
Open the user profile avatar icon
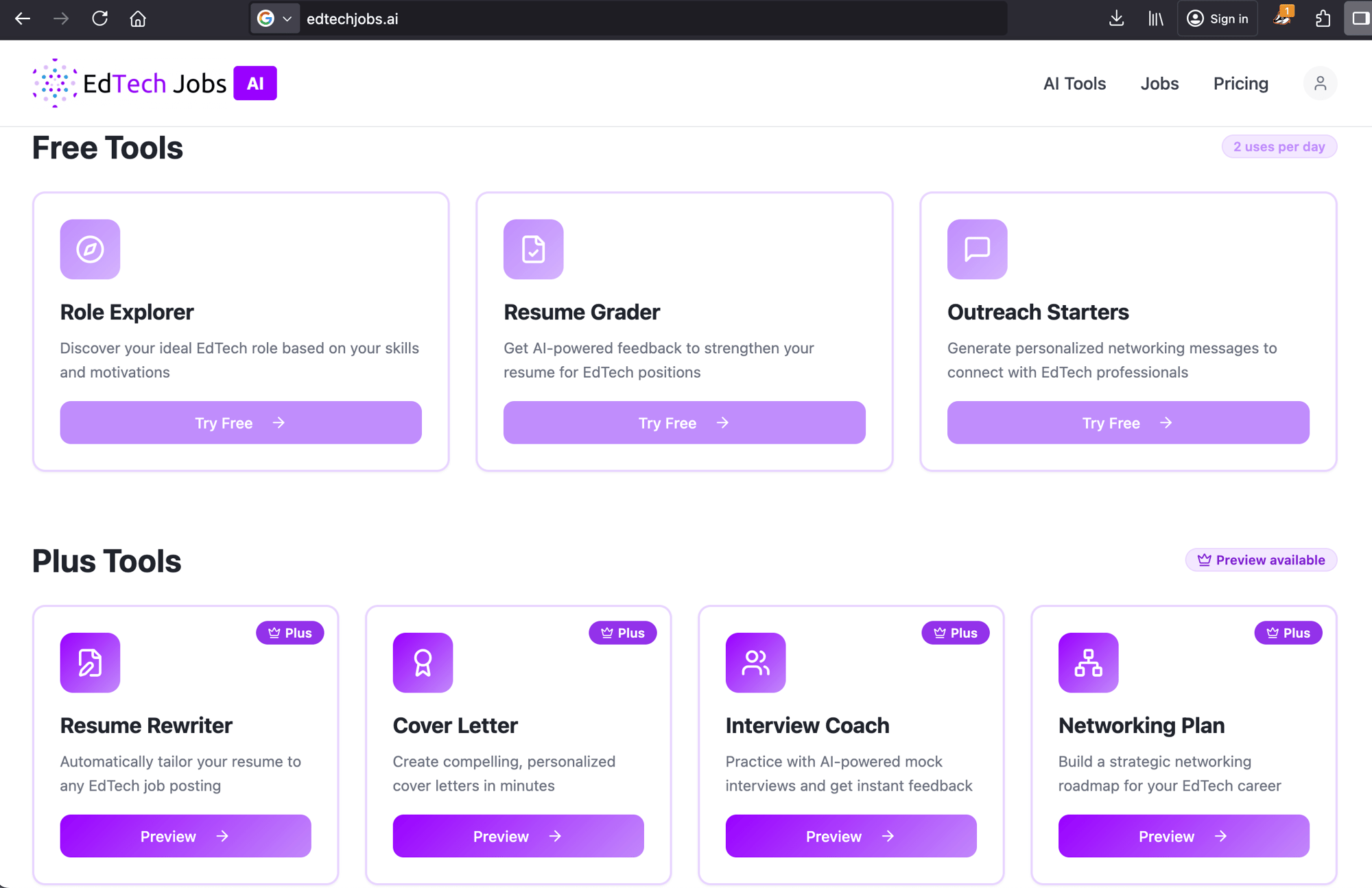[1319, 84]
